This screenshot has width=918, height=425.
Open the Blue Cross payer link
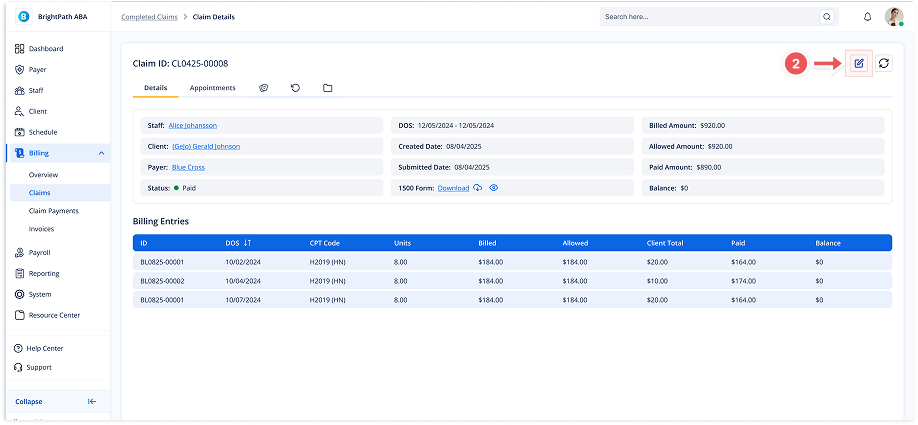click(188, 167)
